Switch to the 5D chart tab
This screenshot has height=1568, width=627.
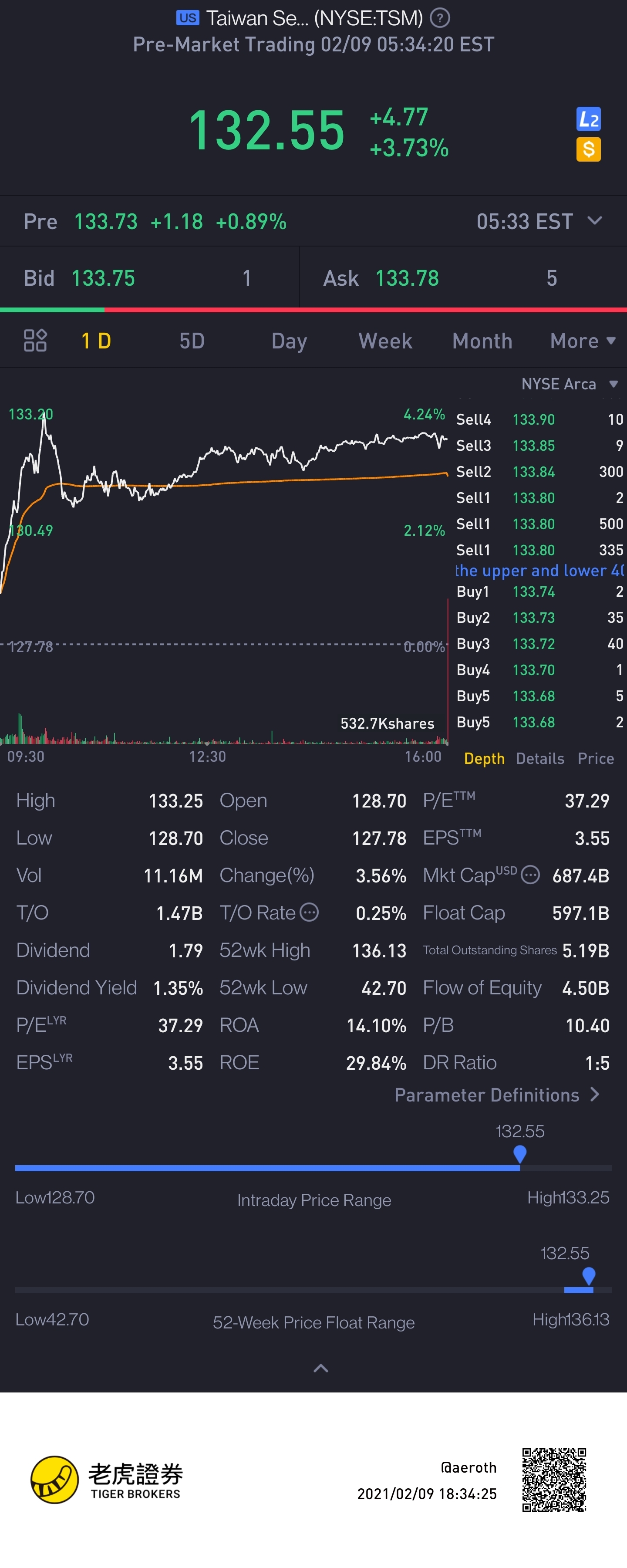pyautogui.click(x=192, y=341)
